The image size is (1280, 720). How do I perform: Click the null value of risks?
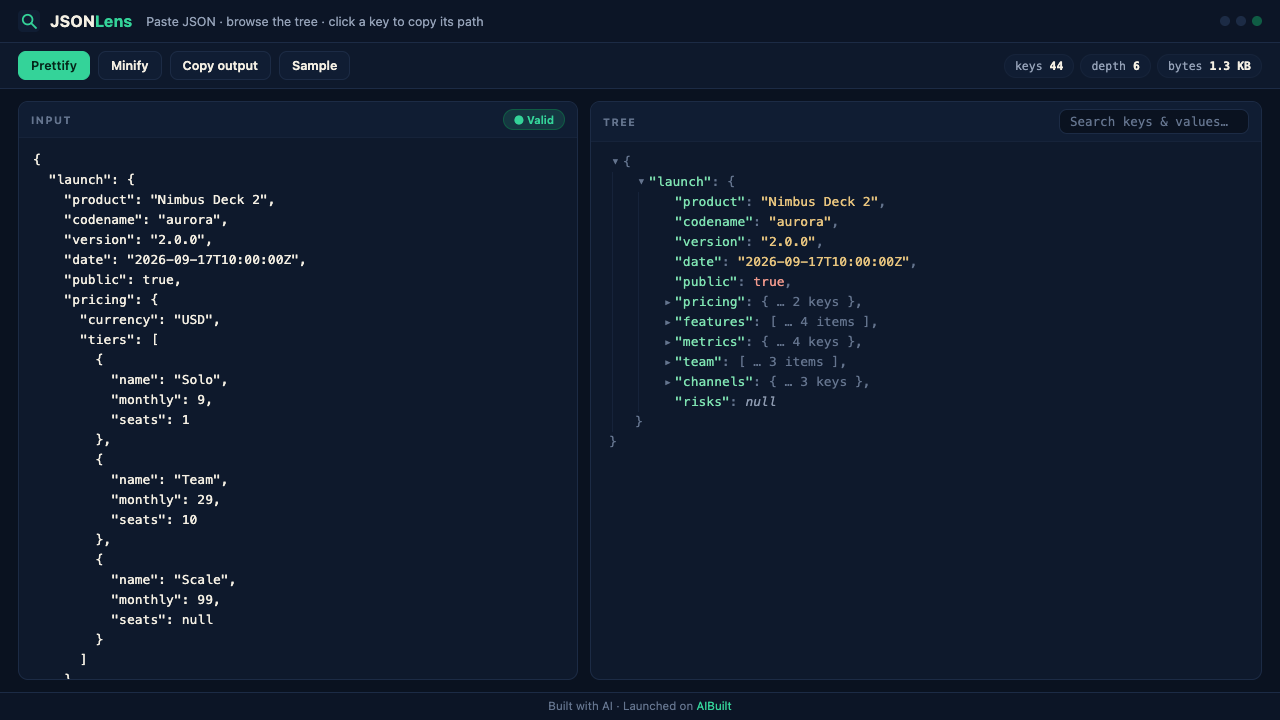pos(761,401)
